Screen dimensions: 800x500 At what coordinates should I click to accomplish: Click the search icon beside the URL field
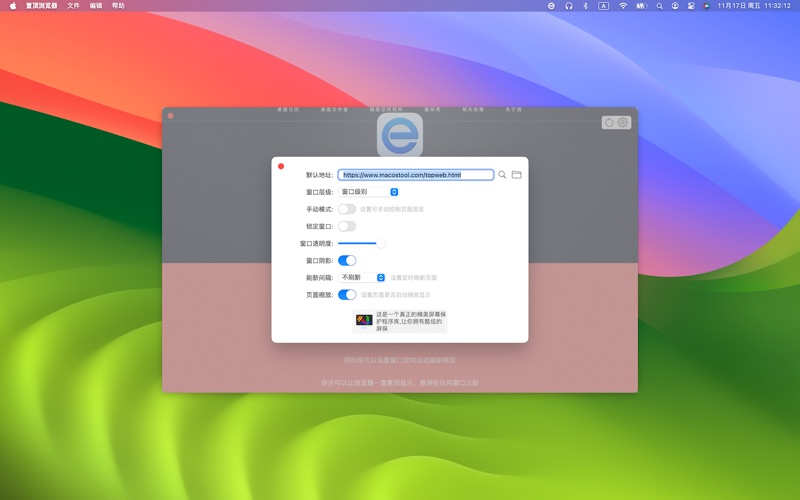(503, 175)
